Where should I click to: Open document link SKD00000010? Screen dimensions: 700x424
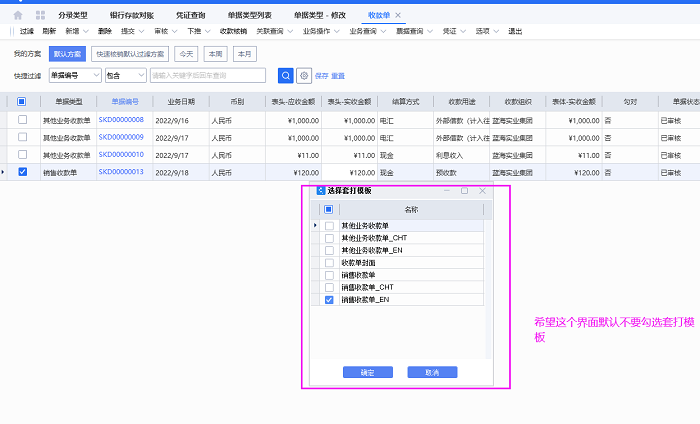click(x=120, y=155)
